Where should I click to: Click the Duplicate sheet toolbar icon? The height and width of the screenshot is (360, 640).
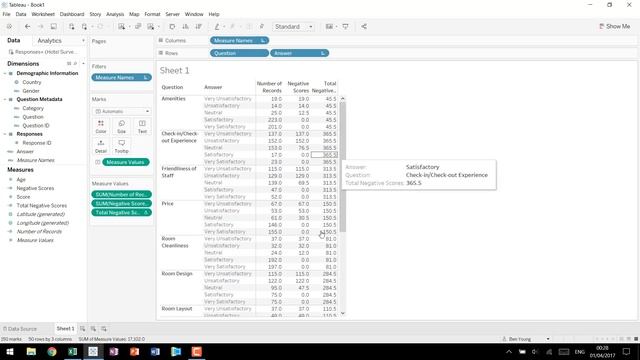pyautogui.click(x=138, y=27)
